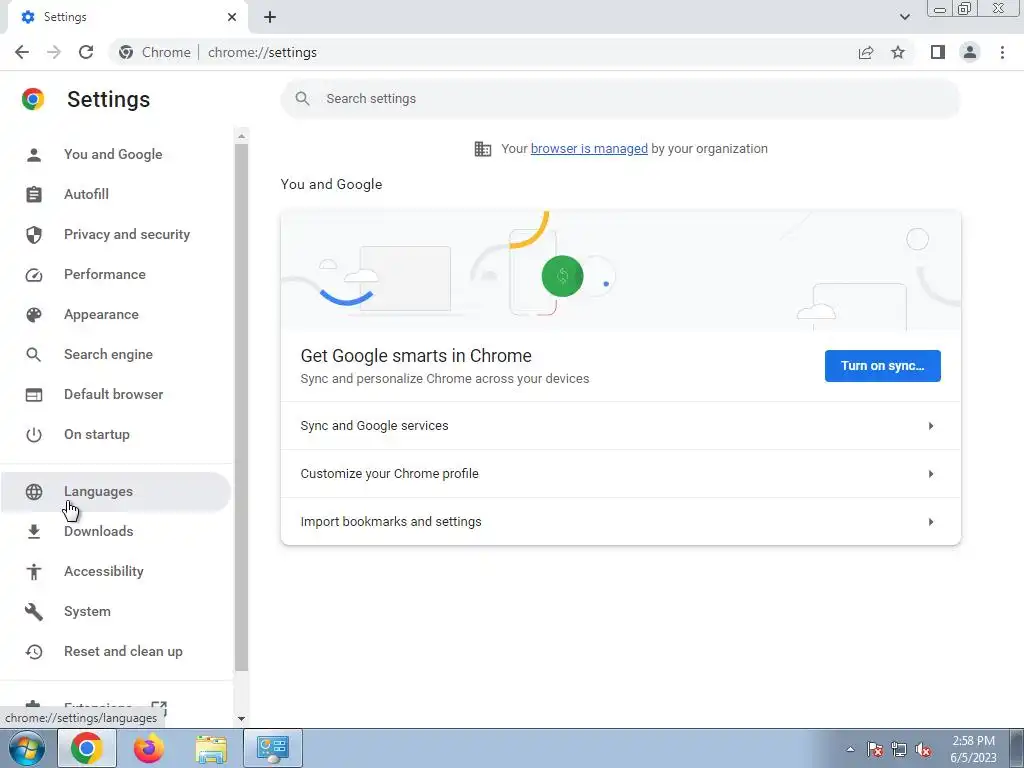This screenshot has height=768, width=1024.
Task: Open the 'browser is managed' link
Action: coord(589,149)
